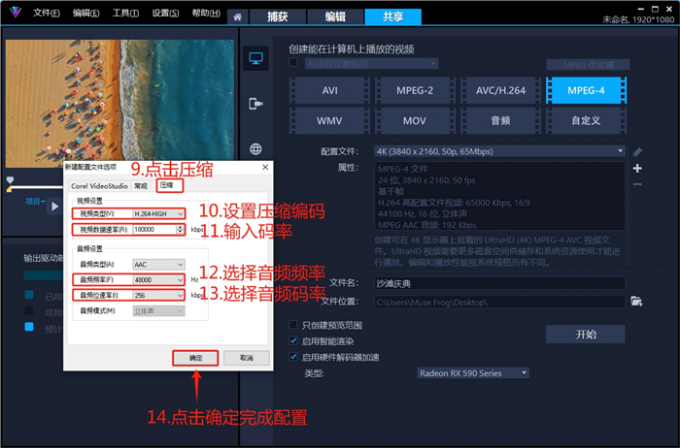Confirm dialog with 确定 button
Image resolution: width=680 pixels, height=448 pixels.
196,358
